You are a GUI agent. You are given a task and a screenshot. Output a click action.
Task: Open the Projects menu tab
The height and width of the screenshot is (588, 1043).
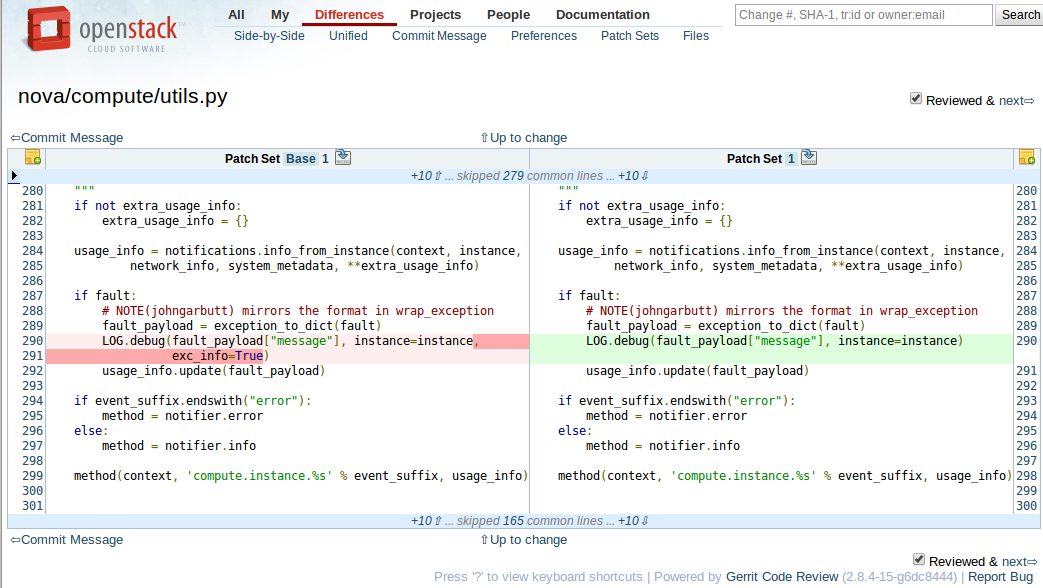pyautogui.click(x=435, y=14)
